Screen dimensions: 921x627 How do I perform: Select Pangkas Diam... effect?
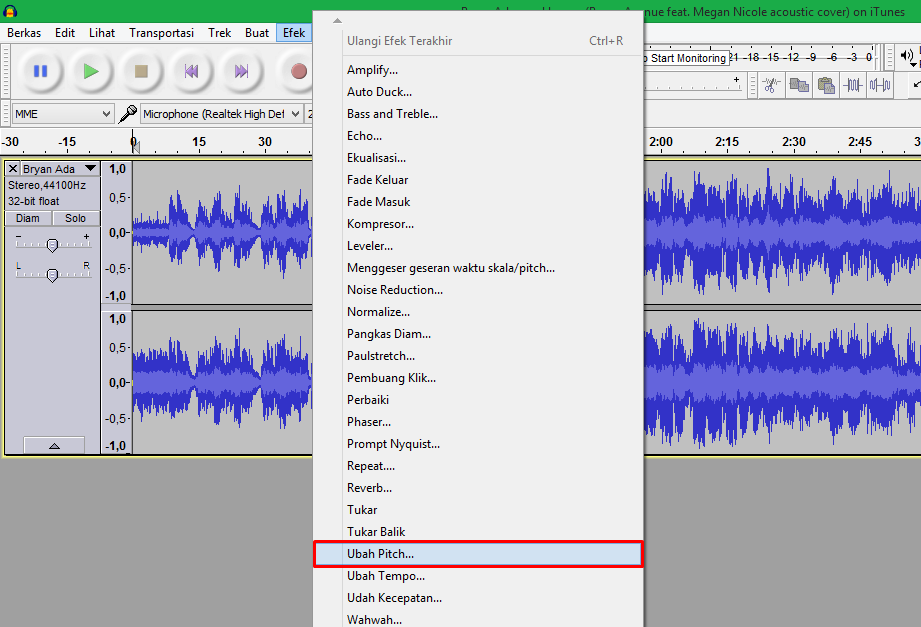pos(478,334)
